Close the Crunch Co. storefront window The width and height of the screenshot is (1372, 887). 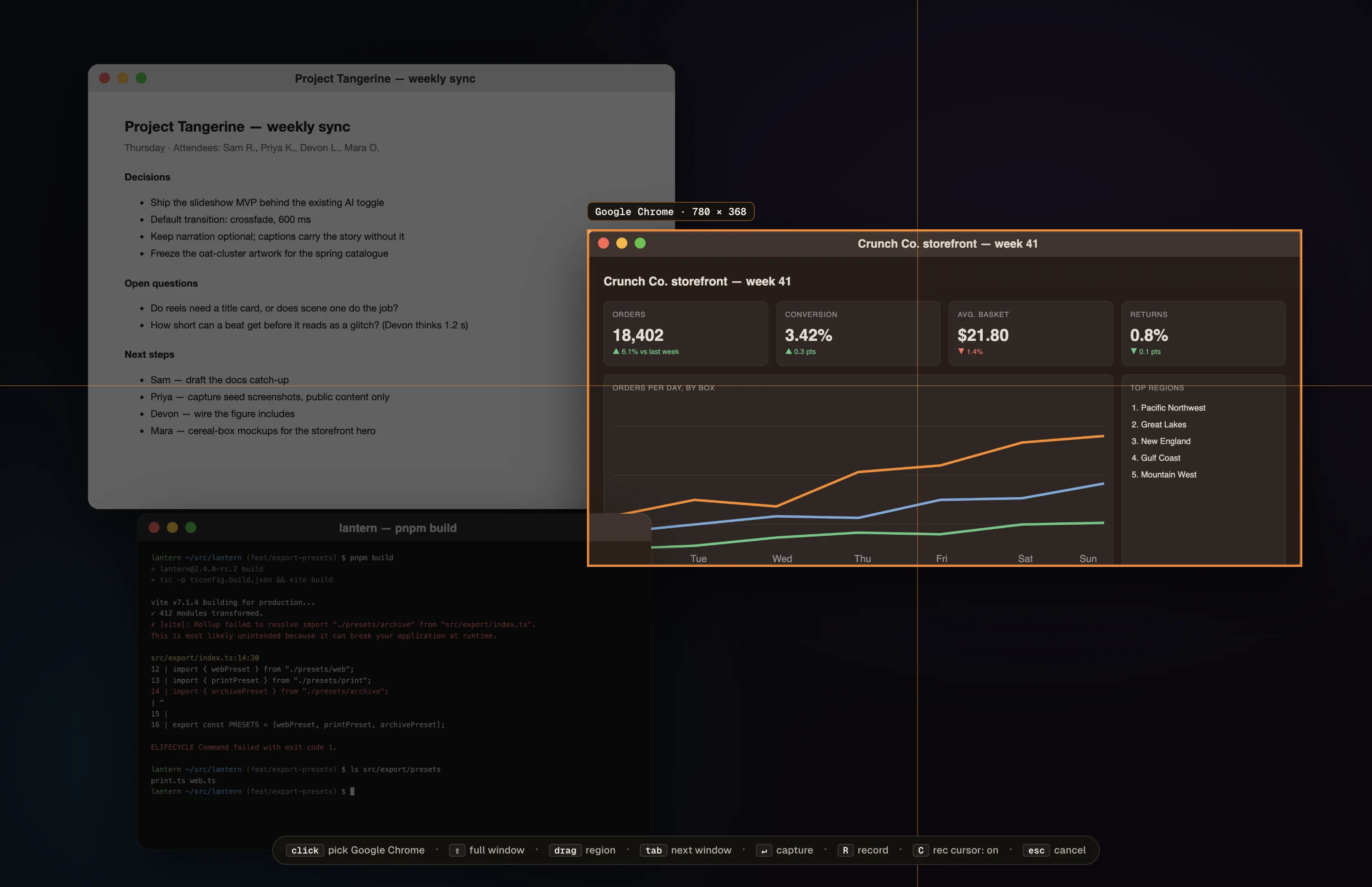(x=603, y=243)
